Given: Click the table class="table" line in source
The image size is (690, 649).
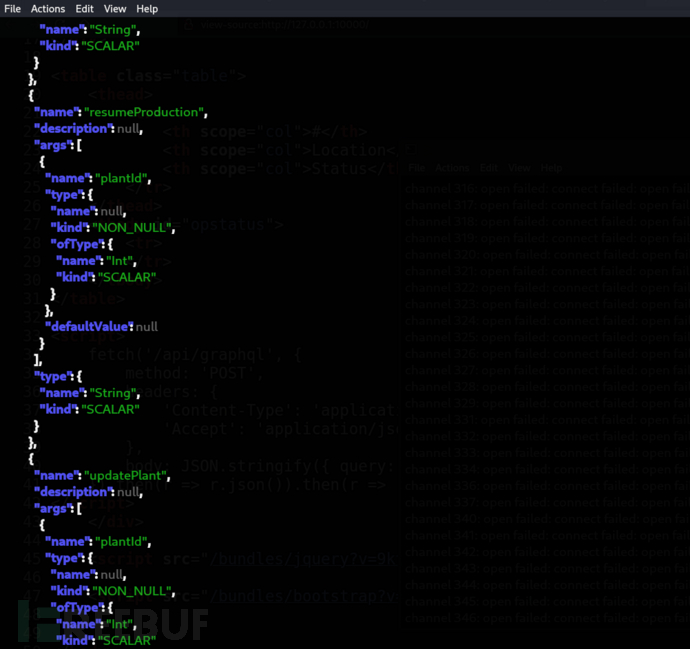Looking at the screenshot, I should [x=148, y=76].
